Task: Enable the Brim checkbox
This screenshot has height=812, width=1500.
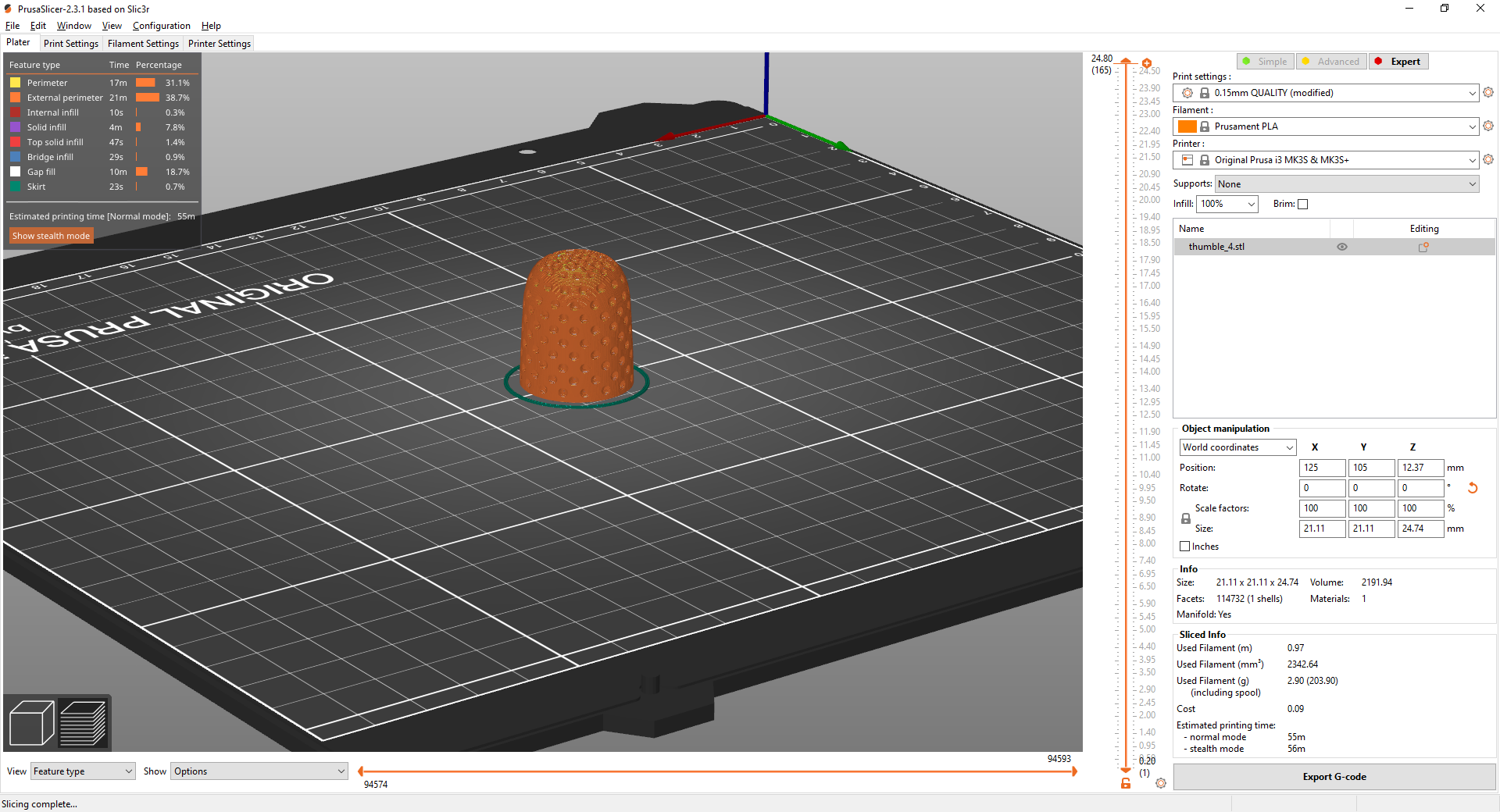Action: point(1302,204)
